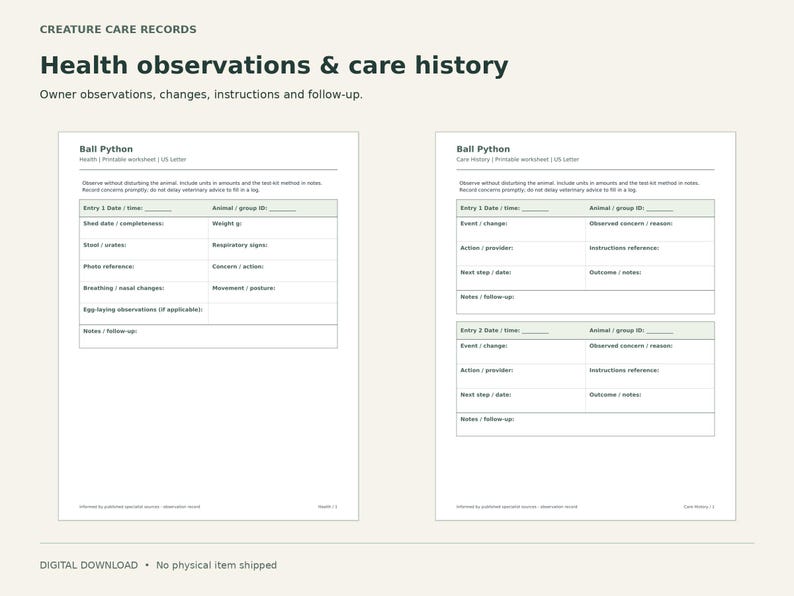Click 'Observed concern / reason:' in Entry 2

(650, 351)
